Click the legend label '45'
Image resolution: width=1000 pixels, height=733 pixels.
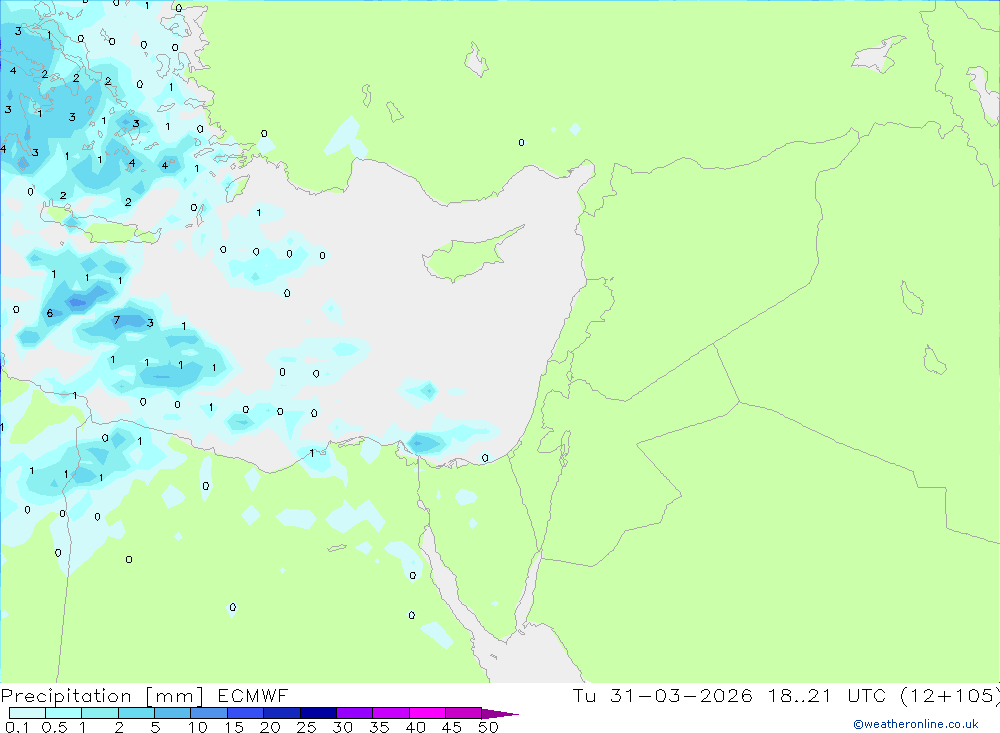tap(452, 727)
